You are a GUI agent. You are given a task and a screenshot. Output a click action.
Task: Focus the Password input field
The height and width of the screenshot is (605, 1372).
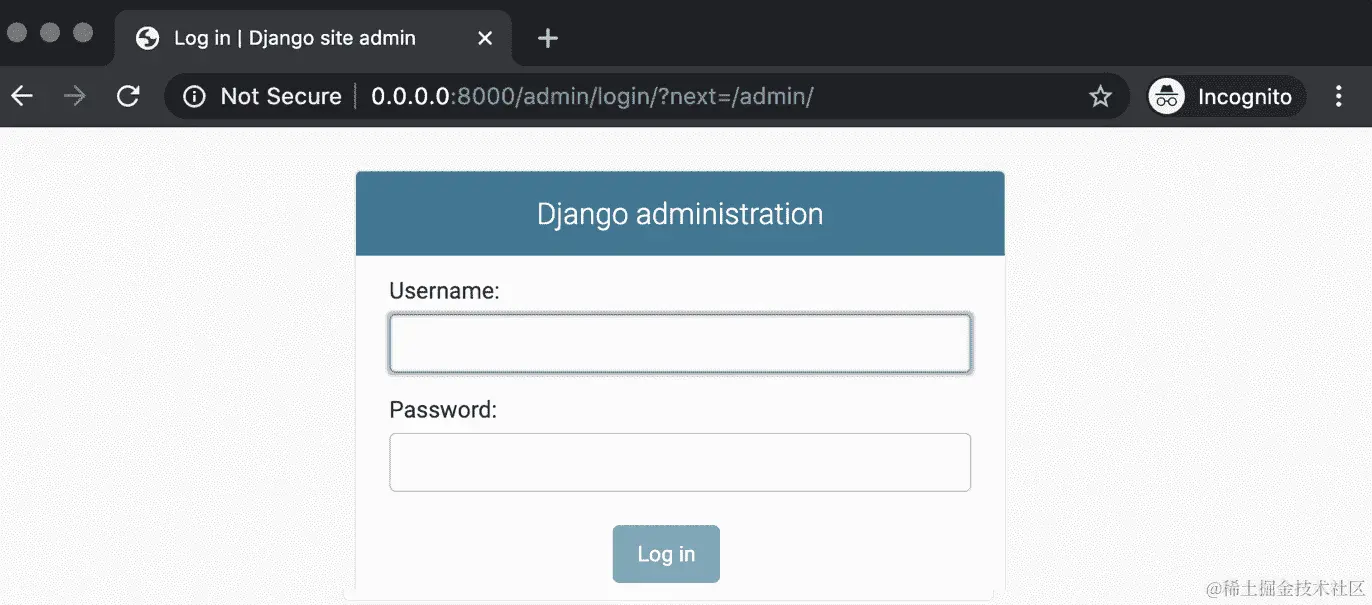point(680,462)
